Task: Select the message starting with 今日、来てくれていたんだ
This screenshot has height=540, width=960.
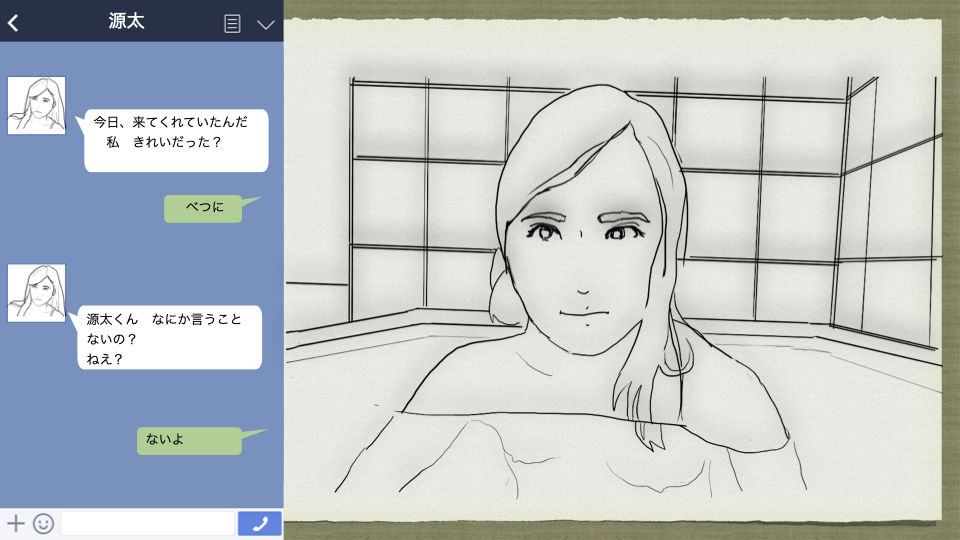Action: [x=176, y=140]
